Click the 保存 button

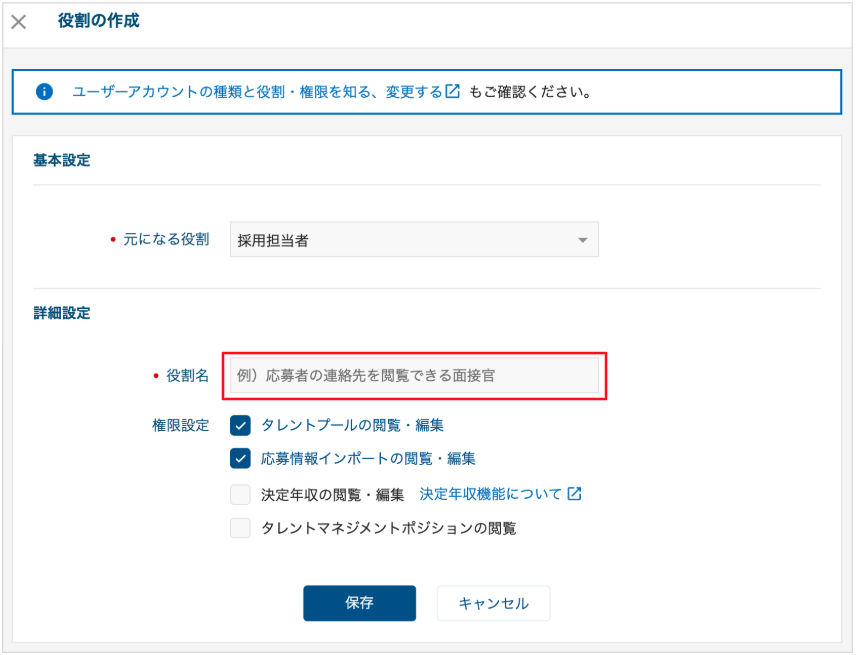[x=359, y=603]
